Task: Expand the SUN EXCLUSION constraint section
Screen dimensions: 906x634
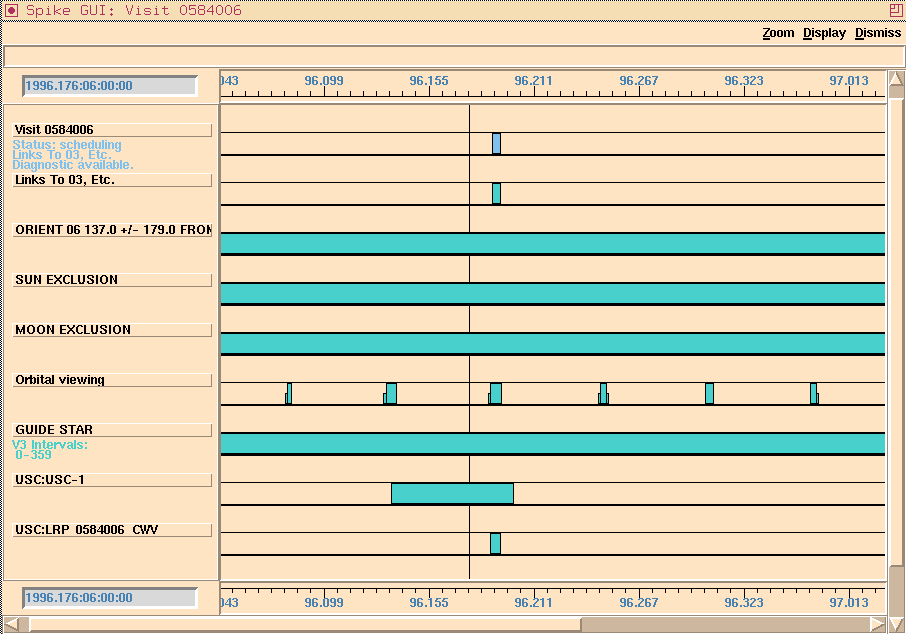Action: click(x=113, y=279)
